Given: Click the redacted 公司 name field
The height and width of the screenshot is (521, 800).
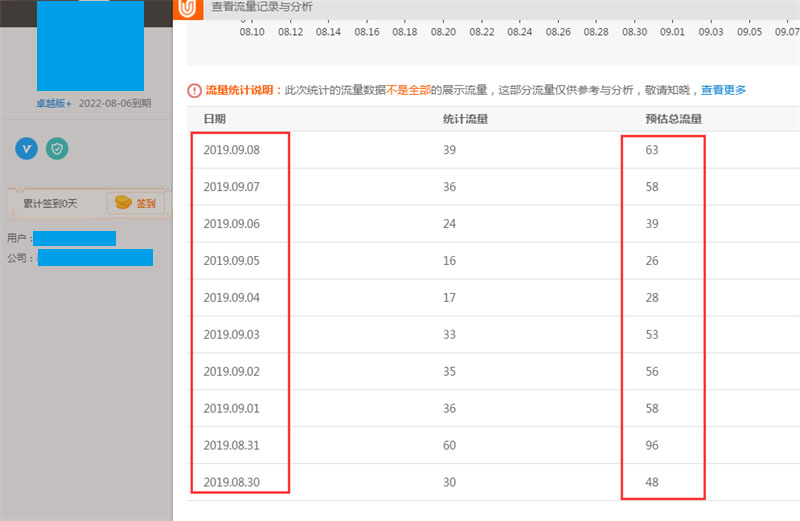Looking at the screenshot, I should point(95,258).
